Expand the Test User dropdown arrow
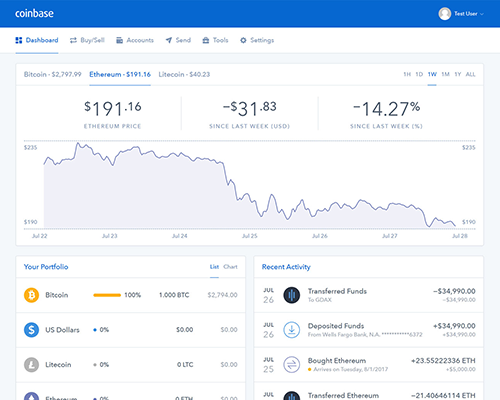Image resolution: width=500 pixels, height=400 pixels. click(x=482, y=14)
